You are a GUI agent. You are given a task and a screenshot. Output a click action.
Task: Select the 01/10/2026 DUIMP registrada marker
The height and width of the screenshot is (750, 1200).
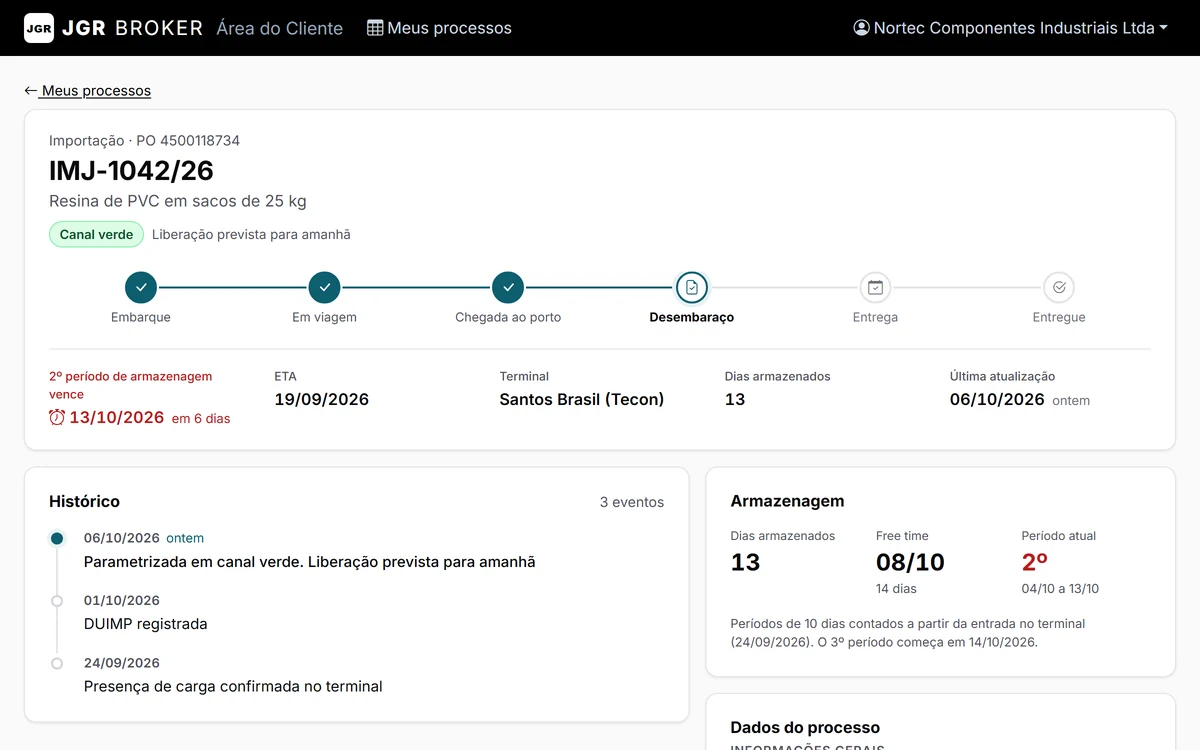(57, 601)
